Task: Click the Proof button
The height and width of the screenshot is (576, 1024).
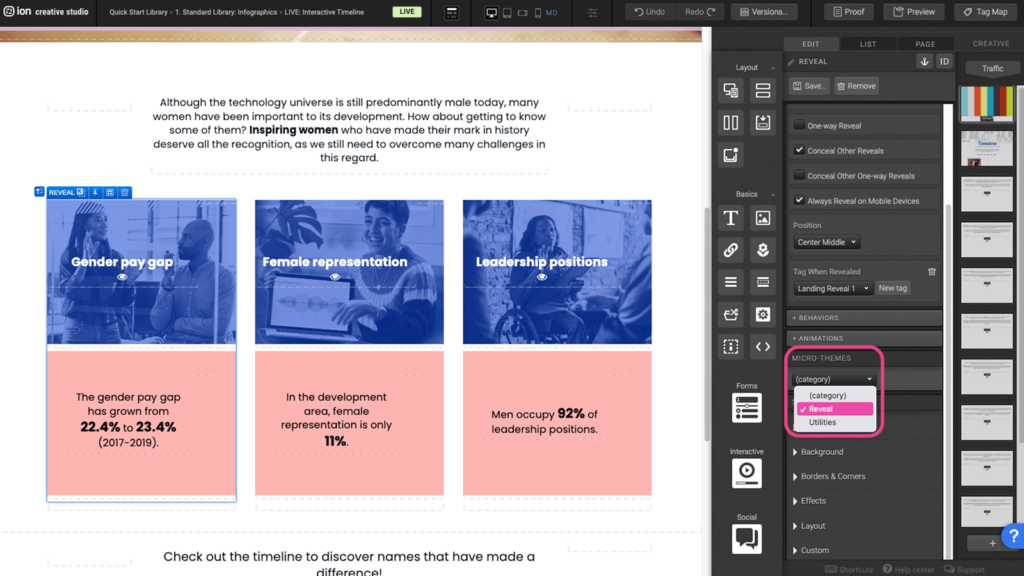Action: pyautogui.click(x=848, y=12)
